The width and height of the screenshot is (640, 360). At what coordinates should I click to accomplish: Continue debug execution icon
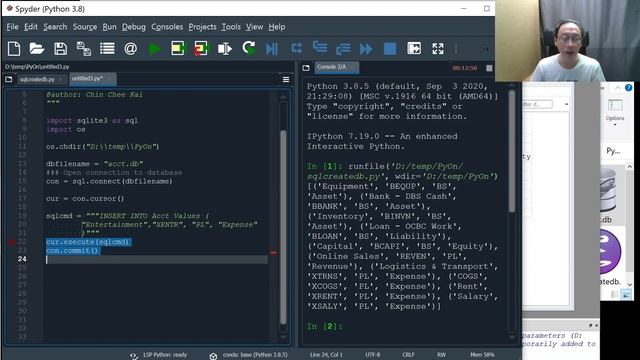coord(366,49)
